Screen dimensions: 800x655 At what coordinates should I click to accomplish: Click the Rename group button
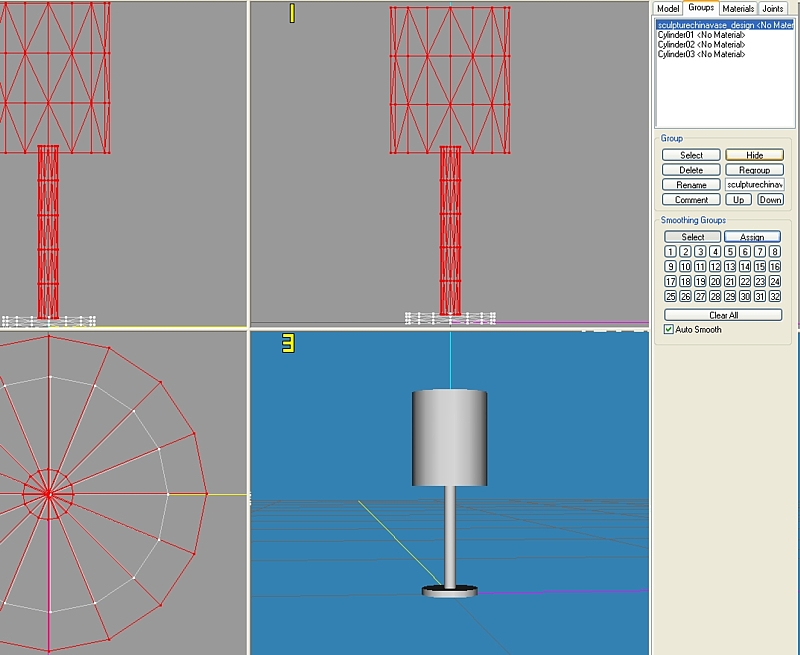click(x=691, y=185)
